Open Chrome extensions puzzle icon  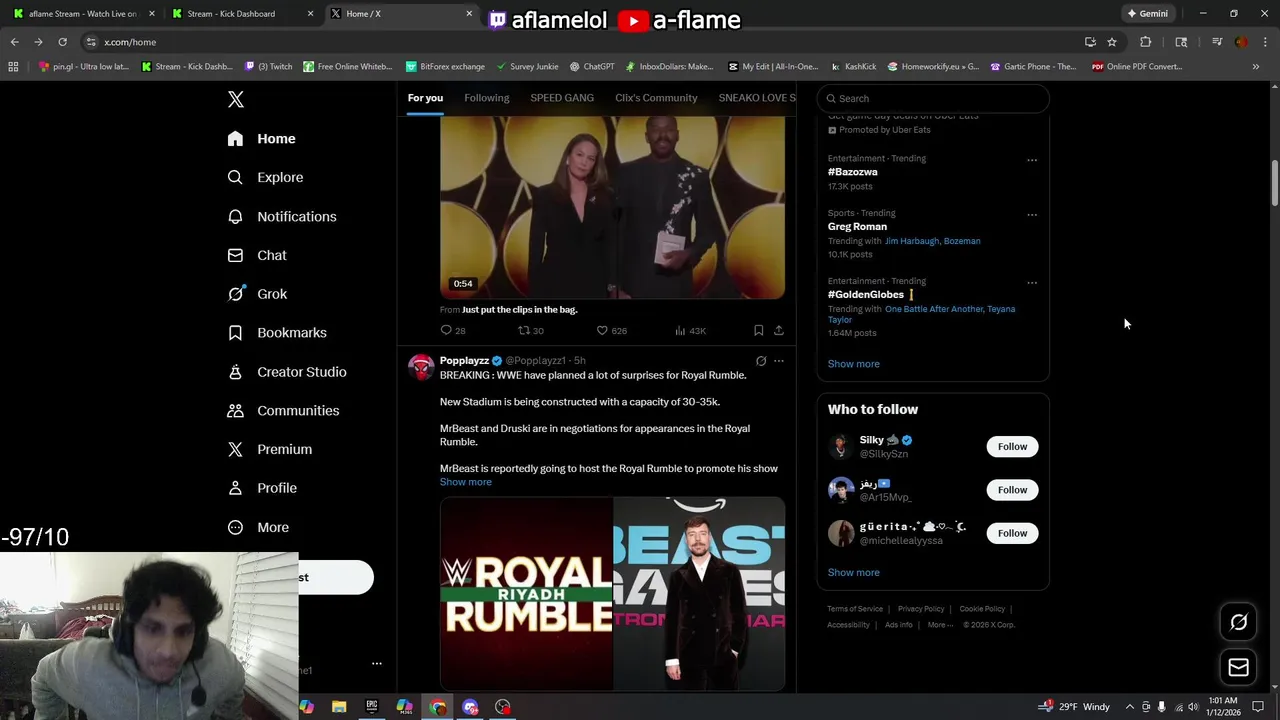point(1146,42)
